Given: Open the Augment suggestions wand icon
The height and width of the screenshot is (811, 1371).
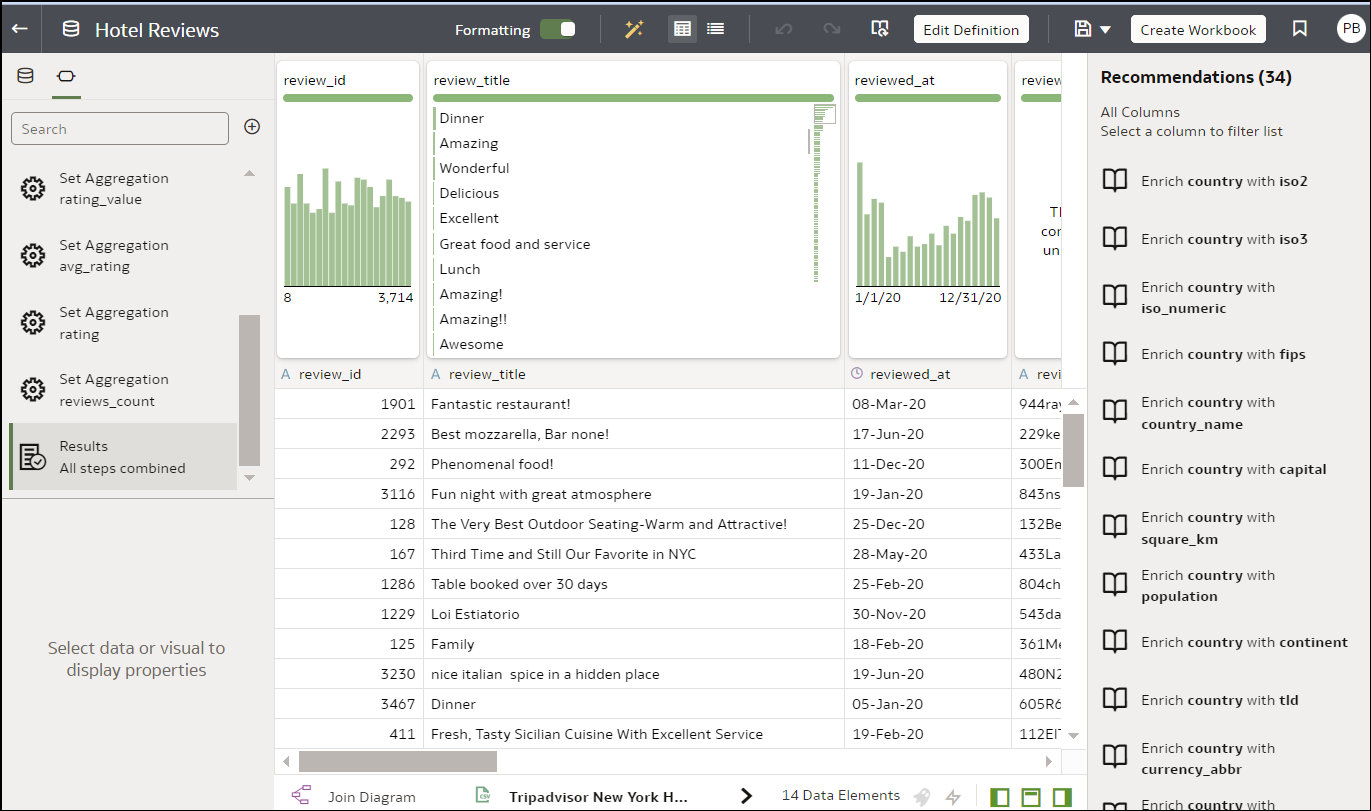Looking at the screenshot, I should tap(634, 29).
